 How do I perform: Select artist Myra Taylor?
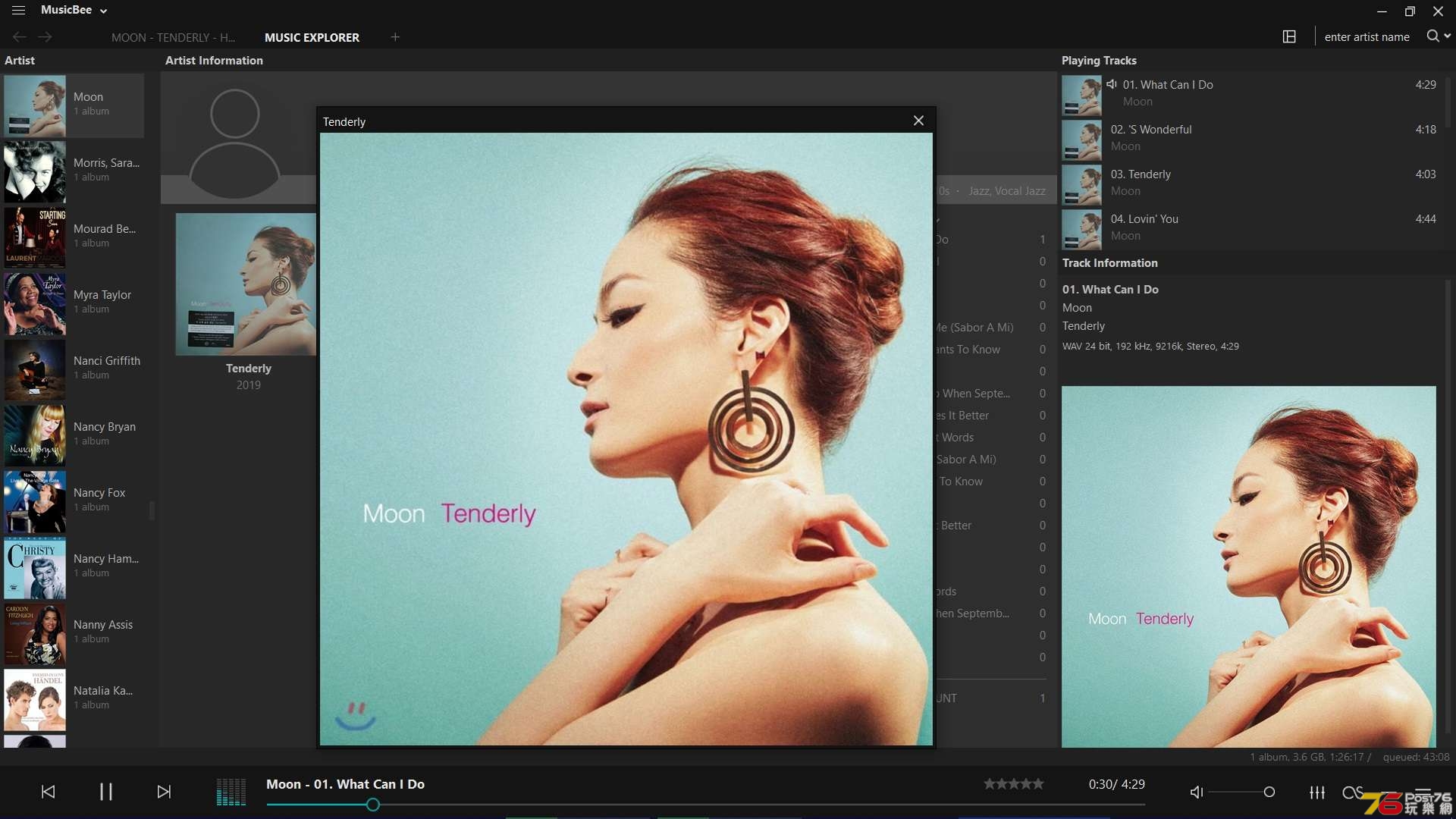[74, 303]
